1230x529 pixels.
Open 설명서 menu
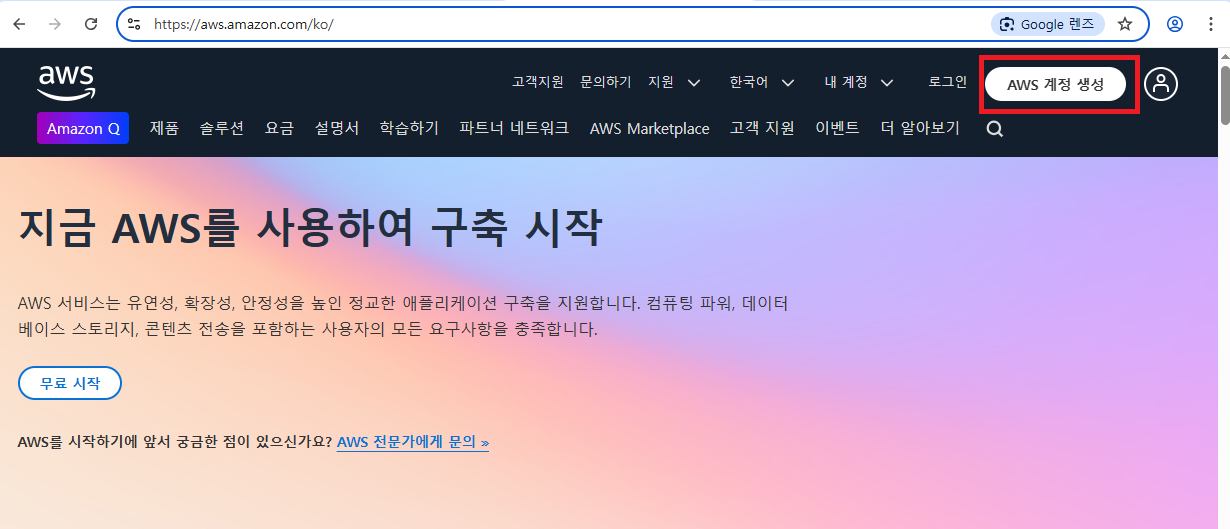pos(337,128)
